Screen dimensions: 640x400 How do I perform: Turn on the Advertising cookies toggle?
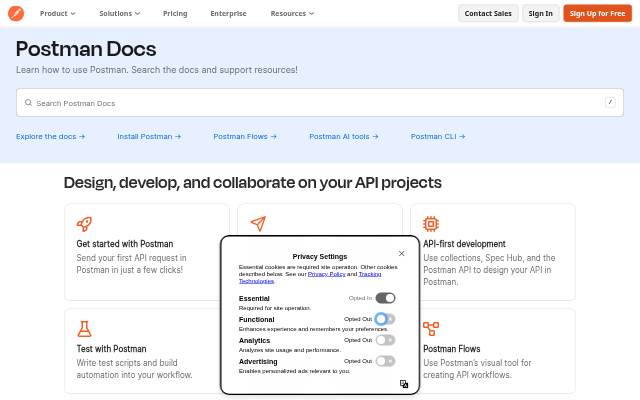(x=385, y=361)
